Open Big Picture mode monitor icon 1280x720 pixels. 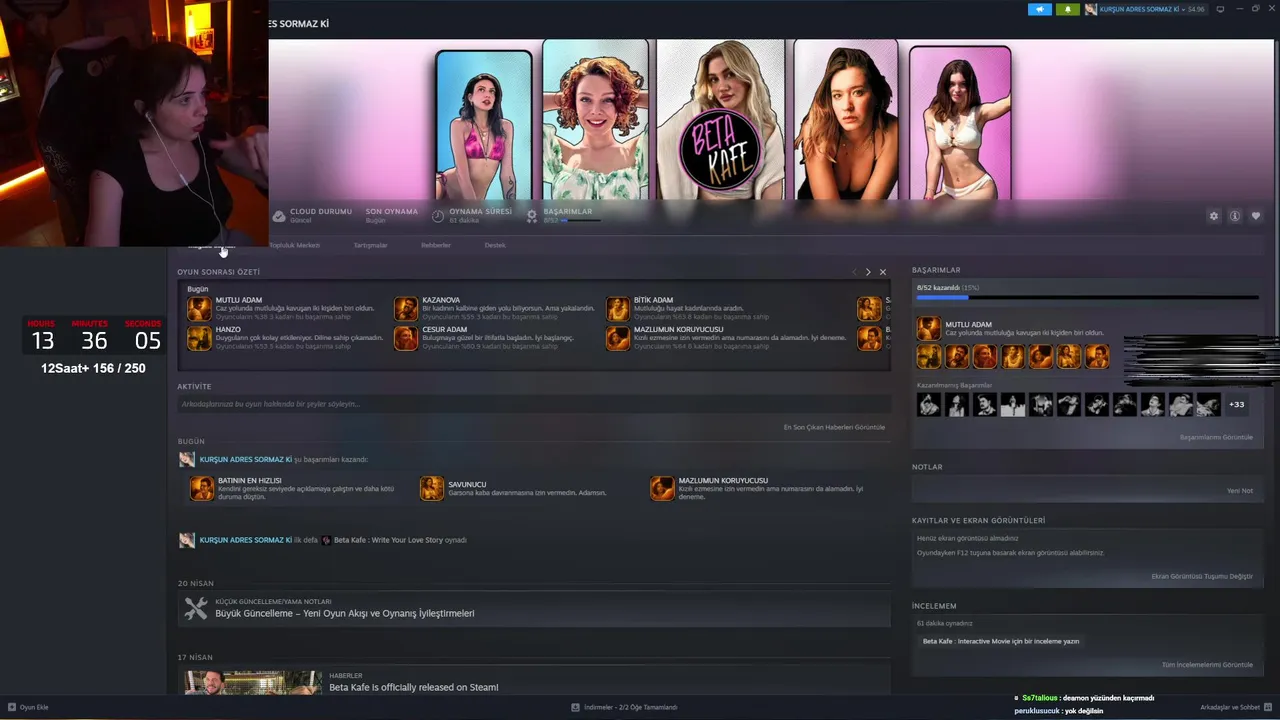(1220, 9)
